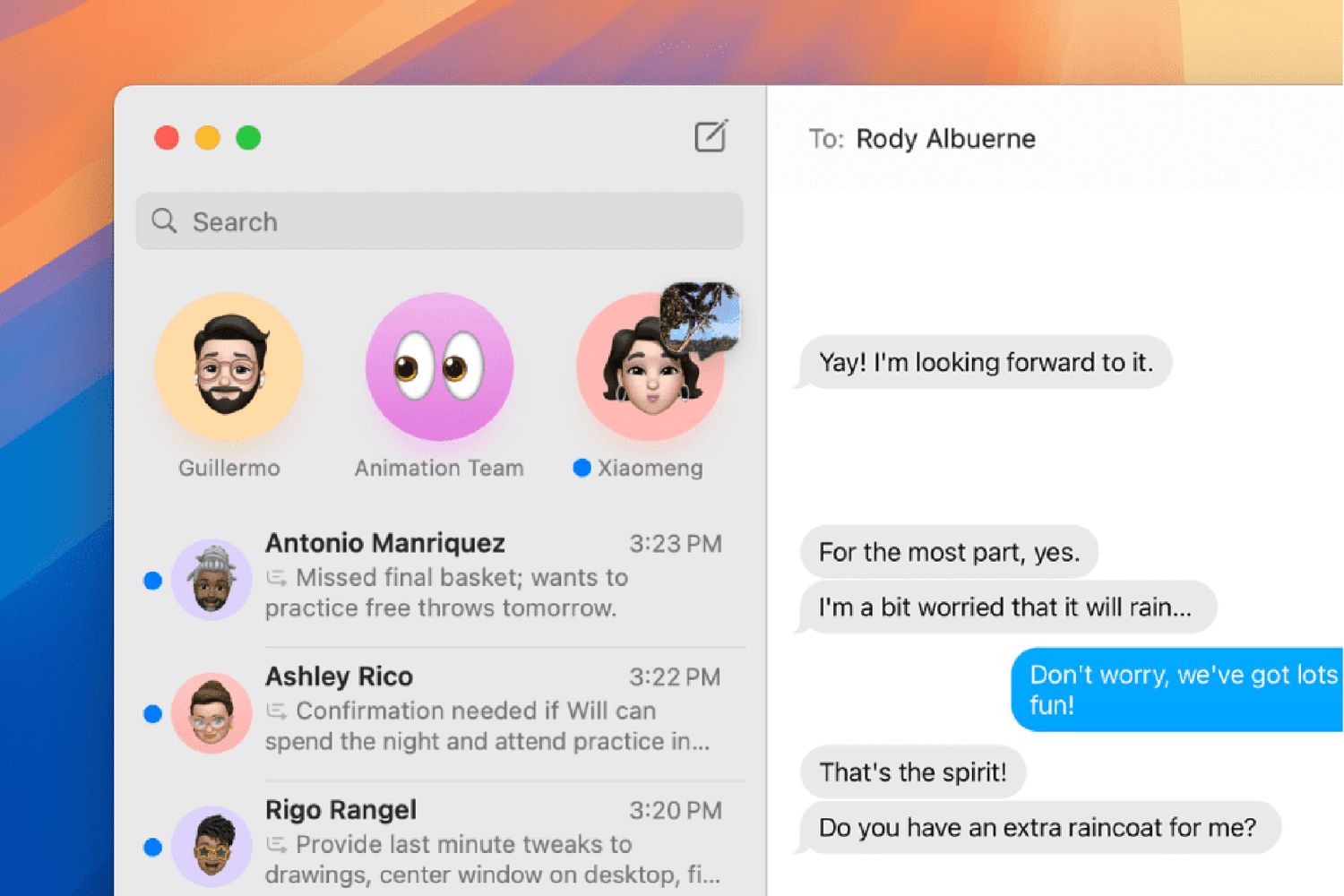Open pinned Animation Team group chat
This screenshot has width=1344, height=896.
(x=439, y=367)
